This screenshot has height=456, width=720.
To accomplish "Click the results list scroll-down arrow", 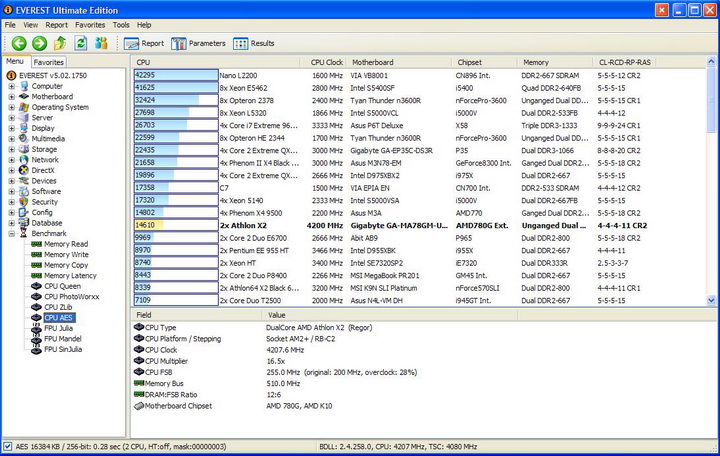I will [711, 300].
